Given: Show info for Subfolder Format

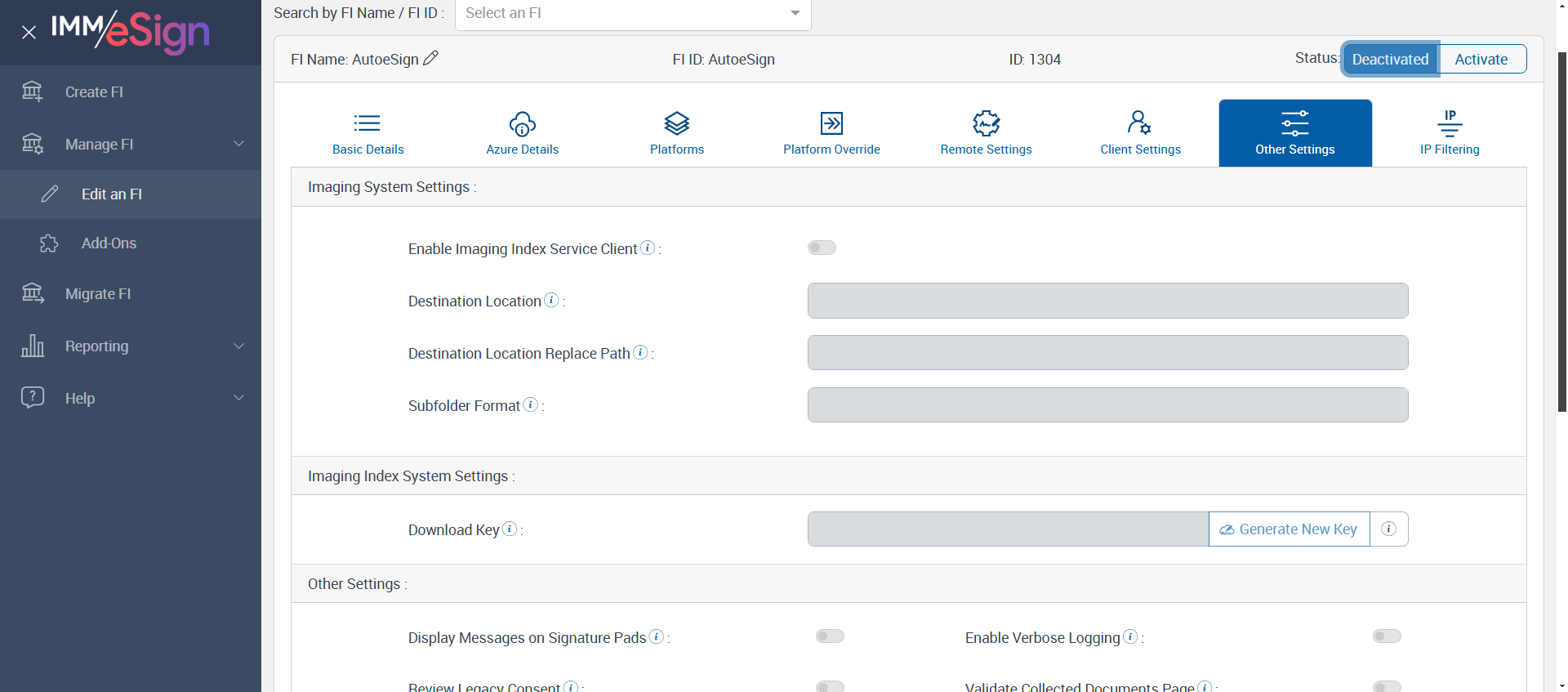Looking at the screenshot, I should 531,404.
